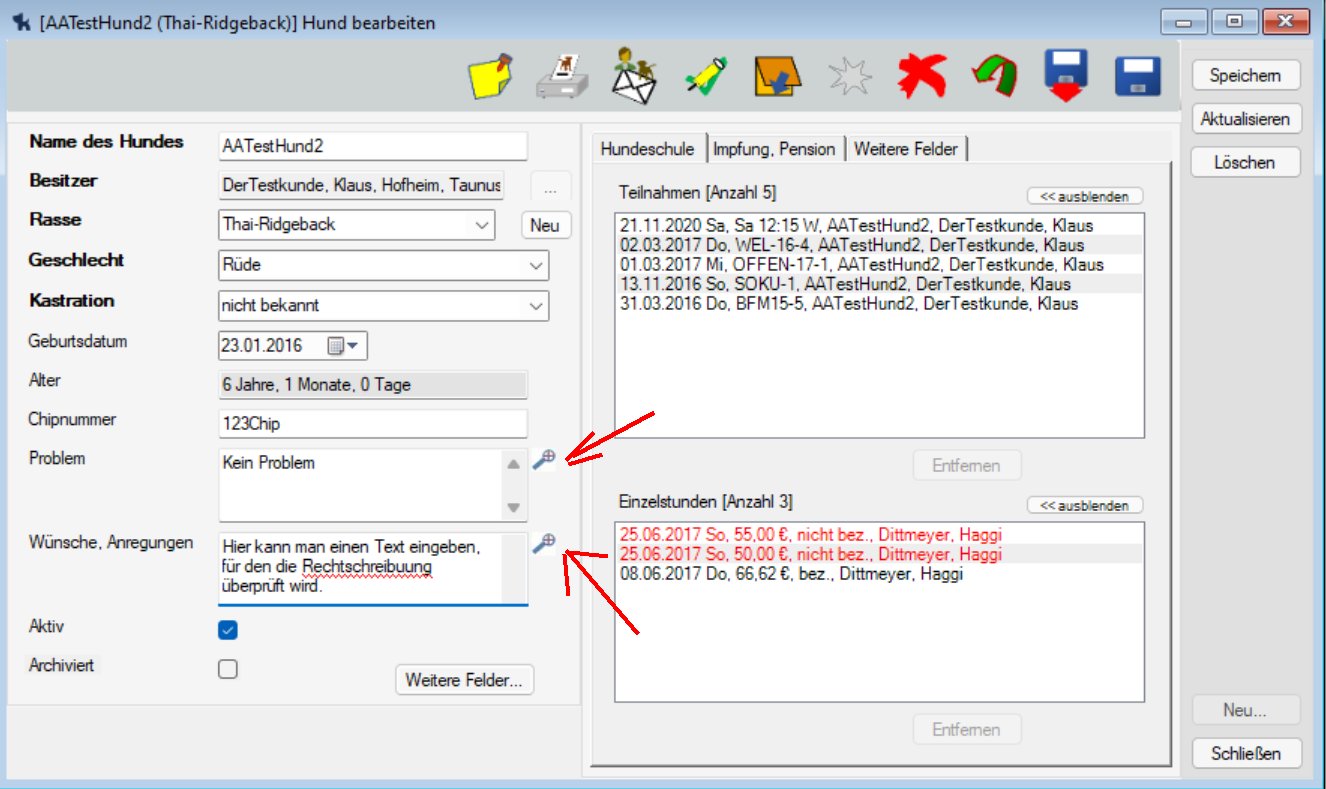
Task: Click the envelope with owner and dog icon
Action: point(634,76)
